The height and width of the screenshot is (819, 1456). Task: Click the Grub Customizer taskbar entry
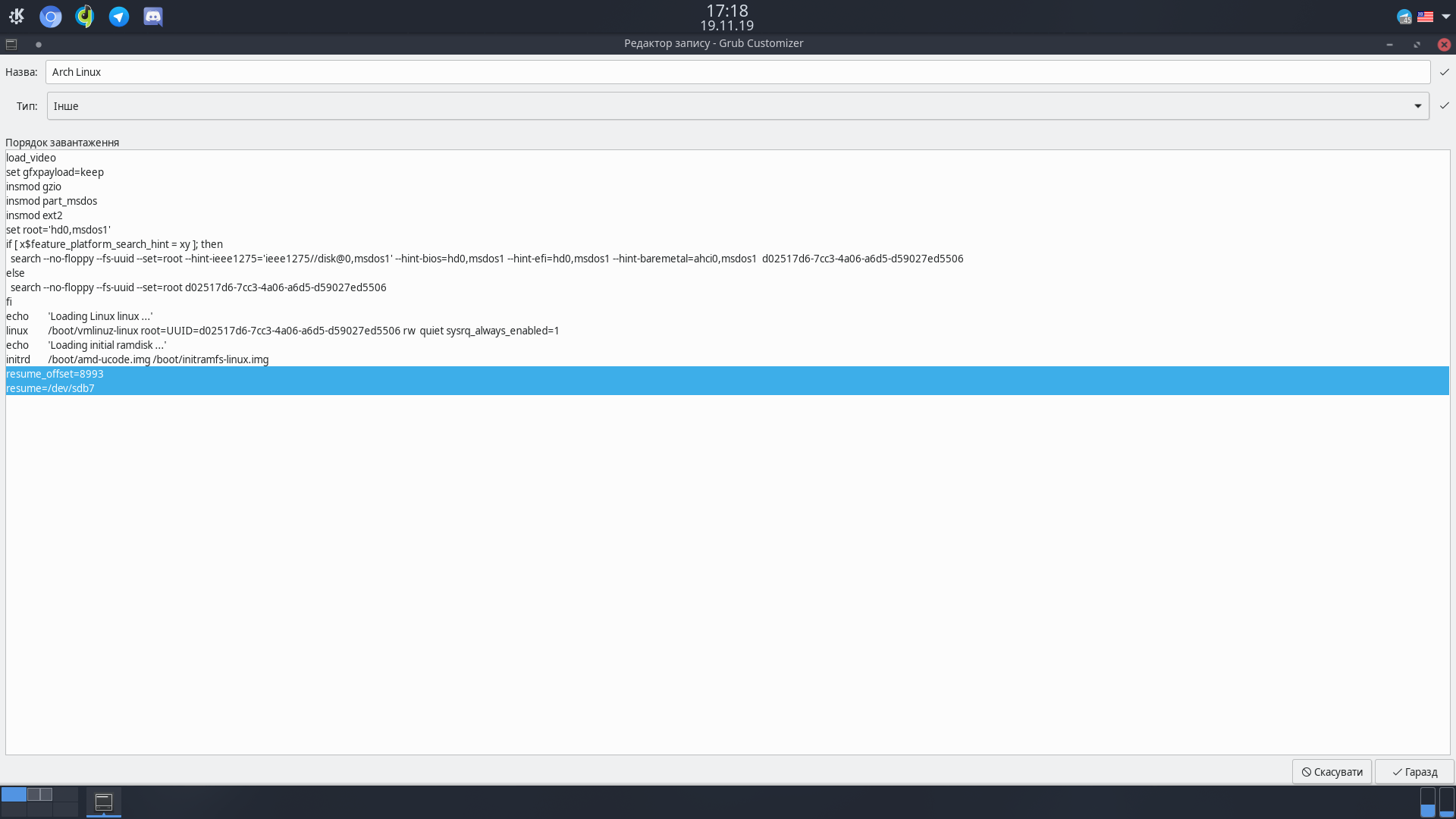[x=104, y=802]
